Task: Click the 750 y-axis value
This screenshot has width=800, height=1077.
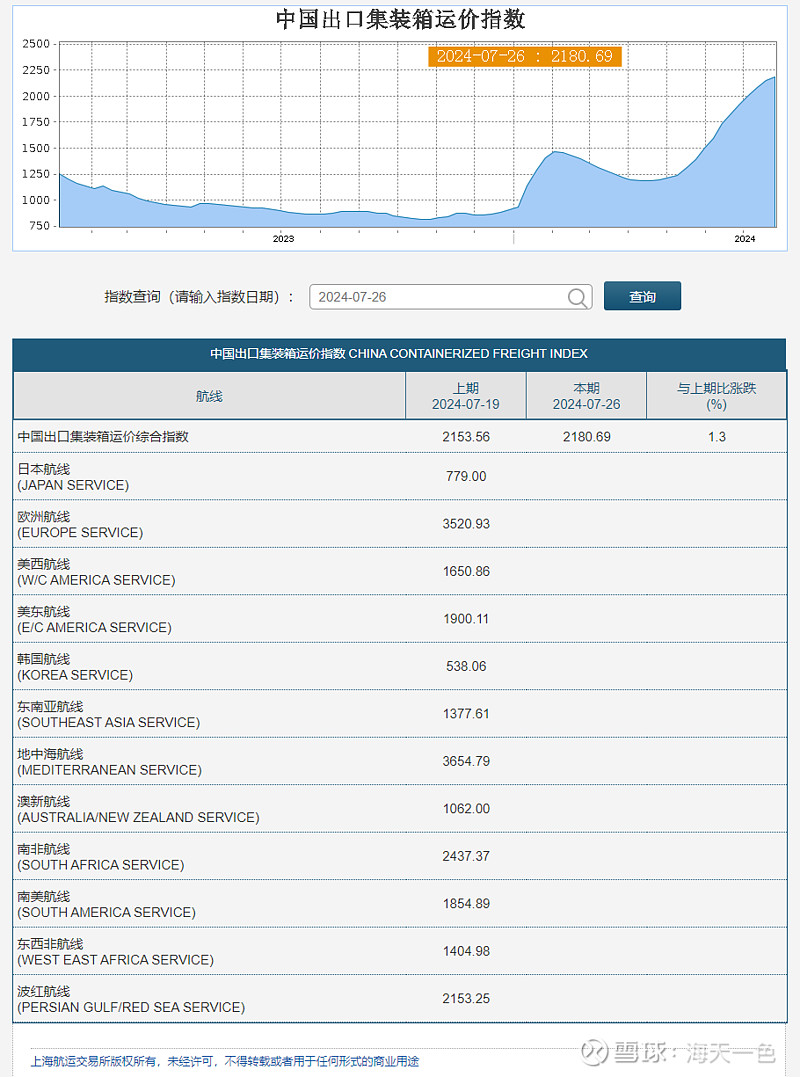Action: 39,226
